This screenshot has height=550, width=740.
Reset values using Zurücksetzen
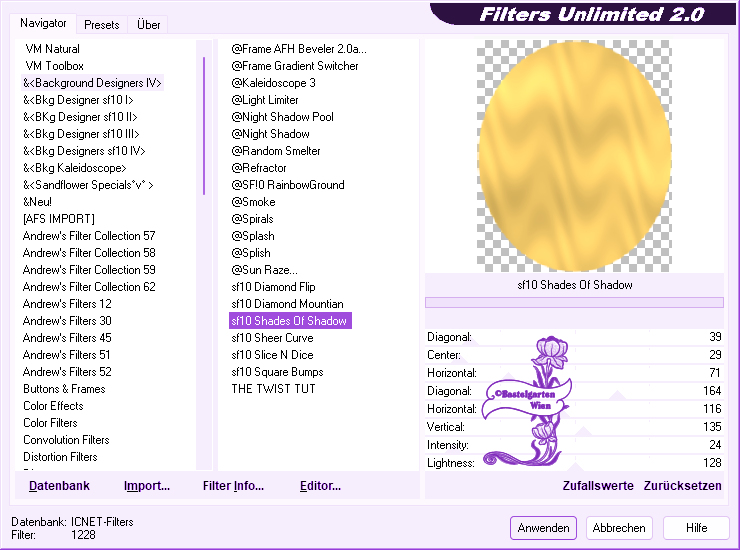(x=682, y=486)
